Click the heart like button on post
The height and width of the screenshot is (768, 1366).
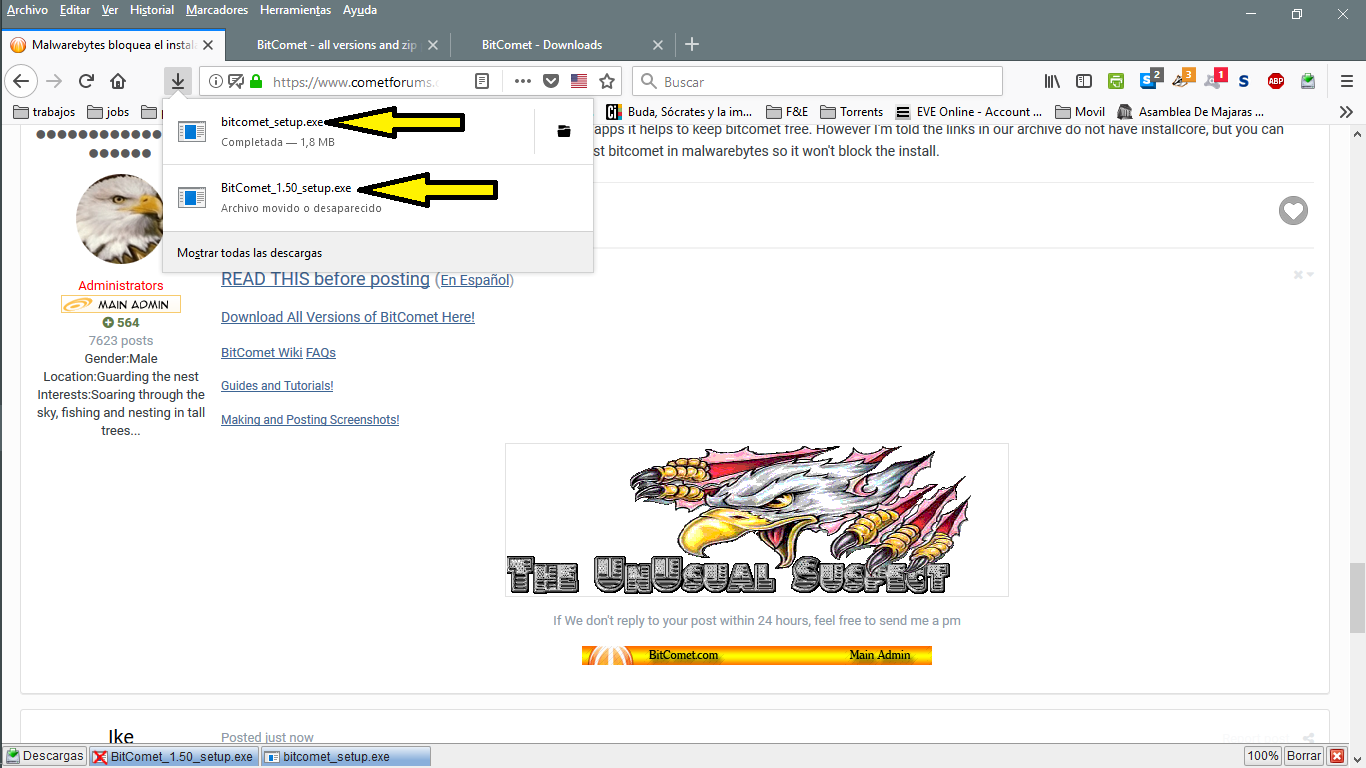point(1293,211)
